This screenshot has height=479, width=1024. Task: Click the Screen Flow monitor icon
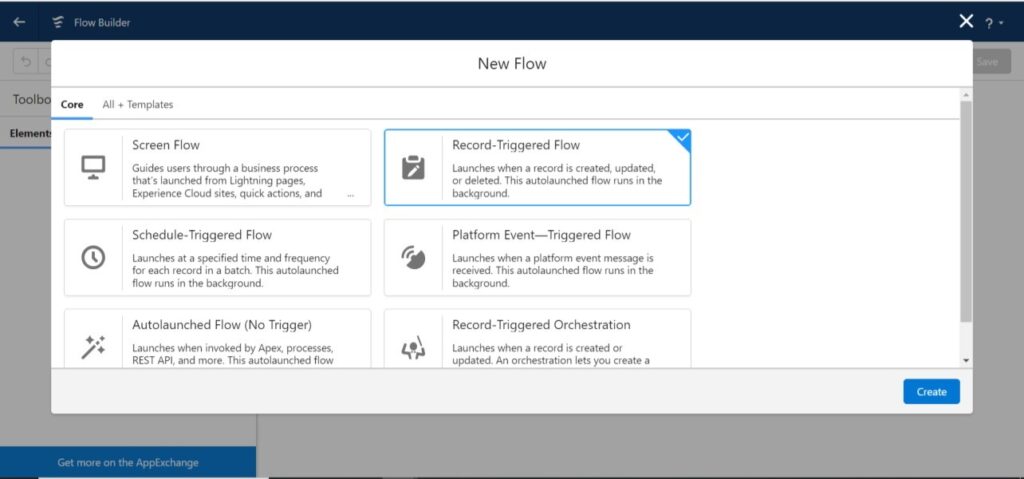[93, 168]
